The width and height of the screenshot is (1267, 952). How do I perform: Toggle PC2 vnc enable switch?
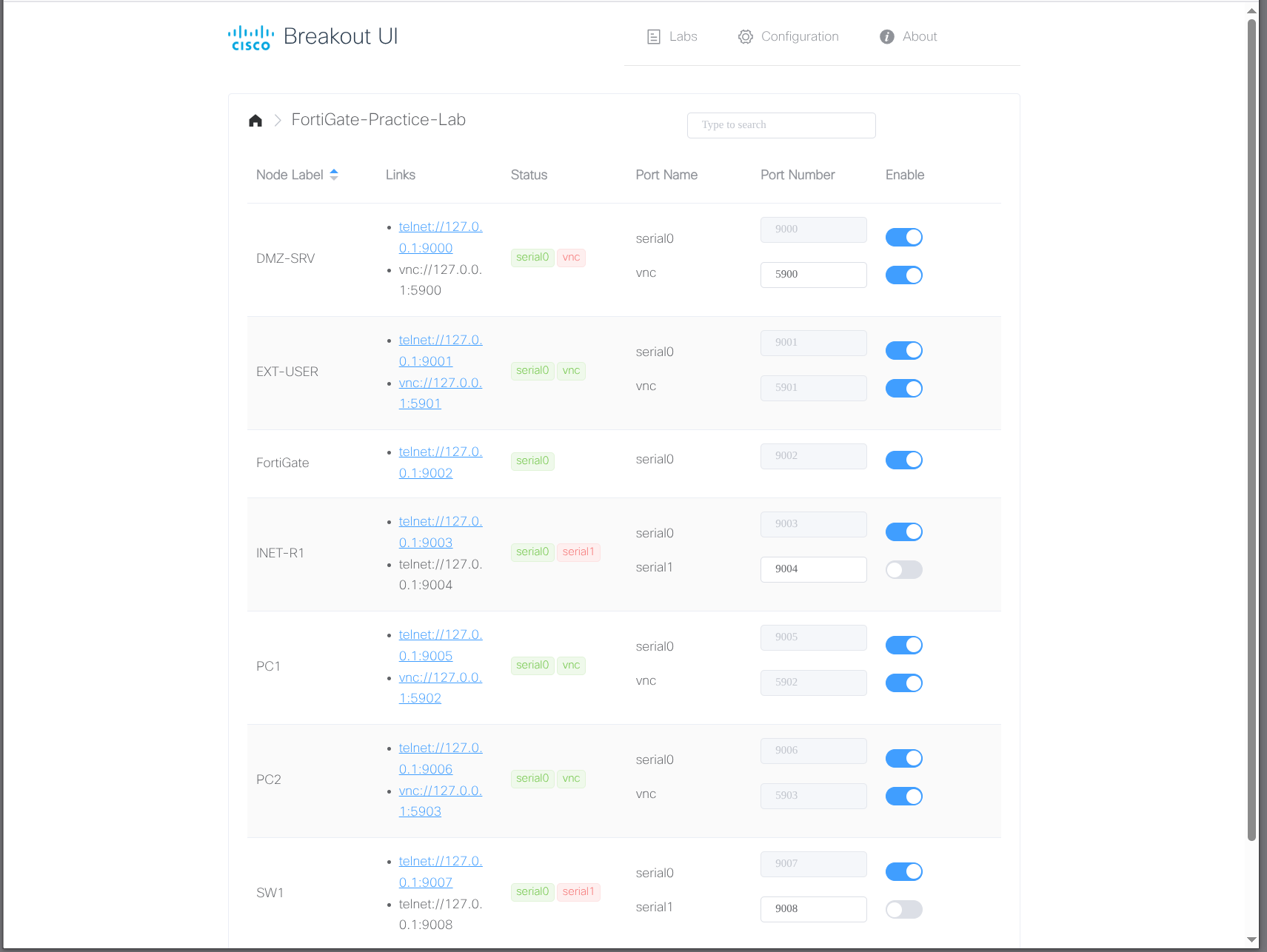tap(904, 796)
